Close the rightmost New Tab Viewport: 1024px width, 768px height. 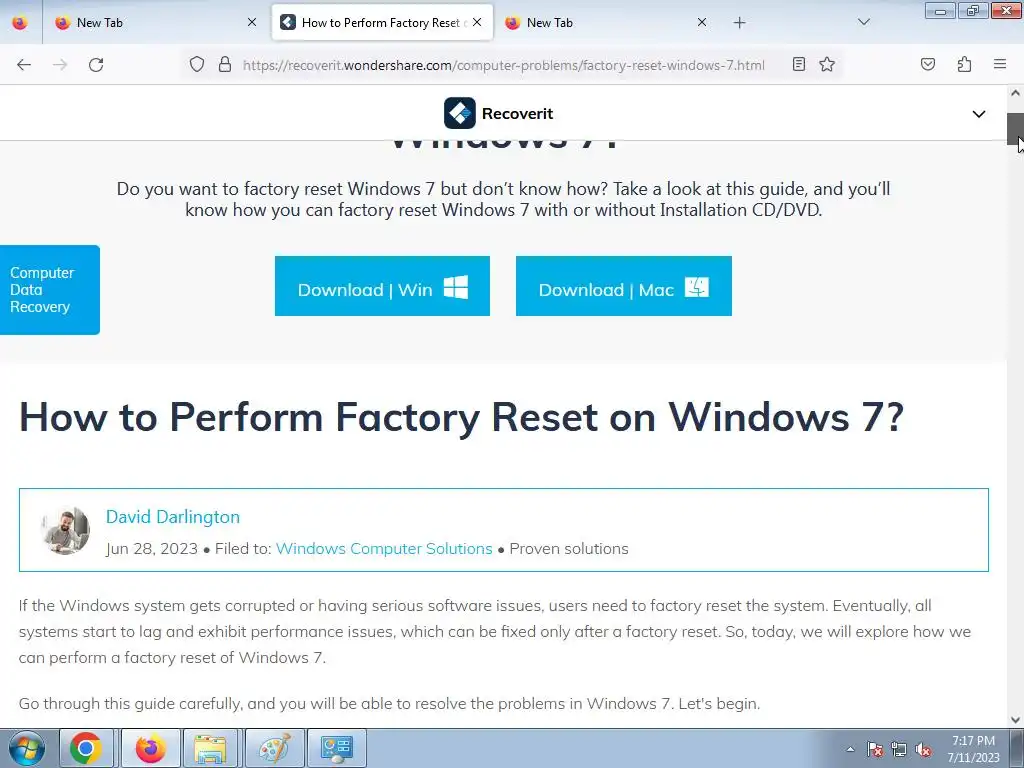(702, 22)
